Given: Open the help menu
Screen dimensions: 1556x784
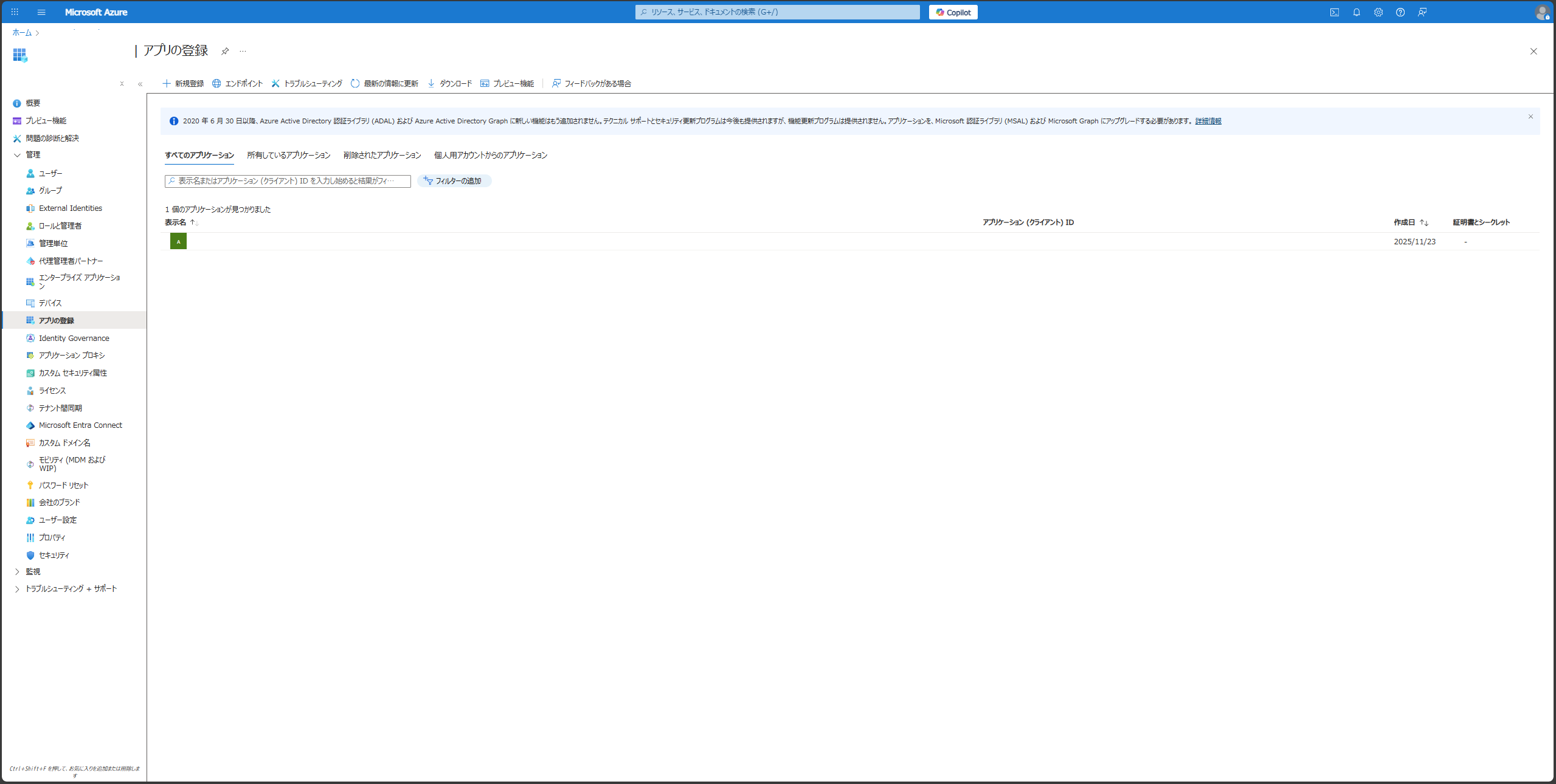Looking at the screenshot, I should click(x=1400, y=12).
